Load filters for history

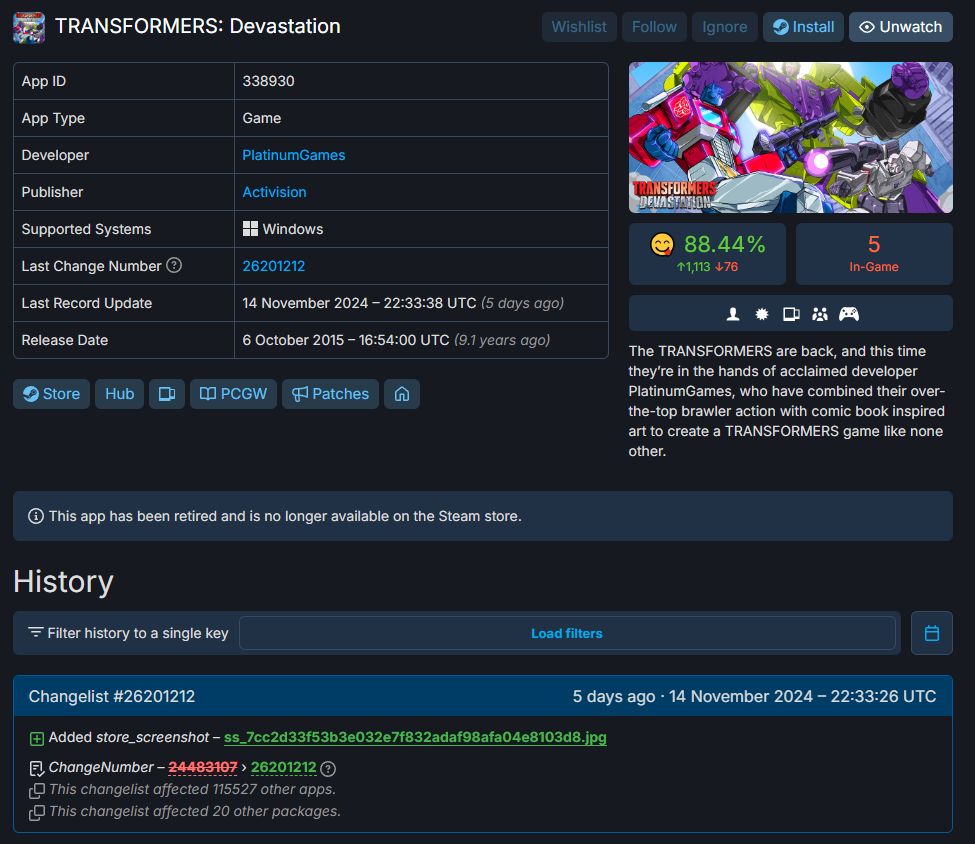coord(567,633)
